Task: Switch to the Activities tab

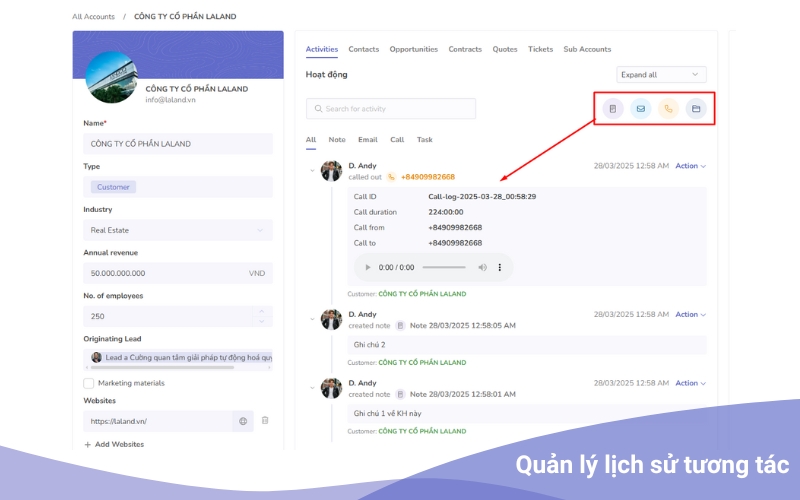Action: (x=321, y=49)
